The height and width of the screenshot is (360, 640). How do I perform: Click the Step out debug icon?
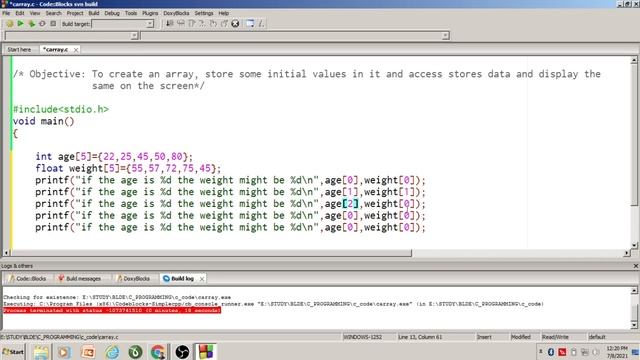pyautogui.click(x=213, y=24)
